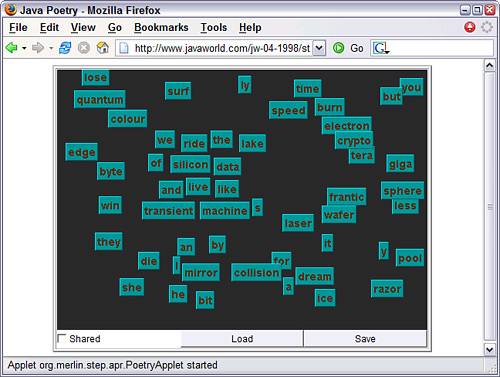Click the green Back arrow icon

[x=12, y=48]
